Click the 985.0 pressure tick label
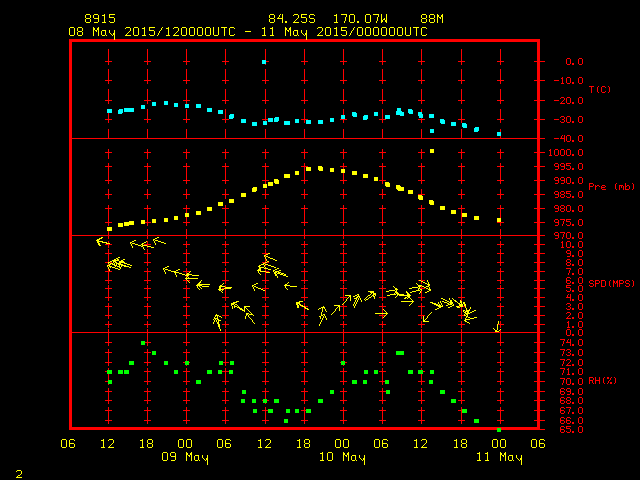This screenshot has width=640, height=480. tap(569, 194)
